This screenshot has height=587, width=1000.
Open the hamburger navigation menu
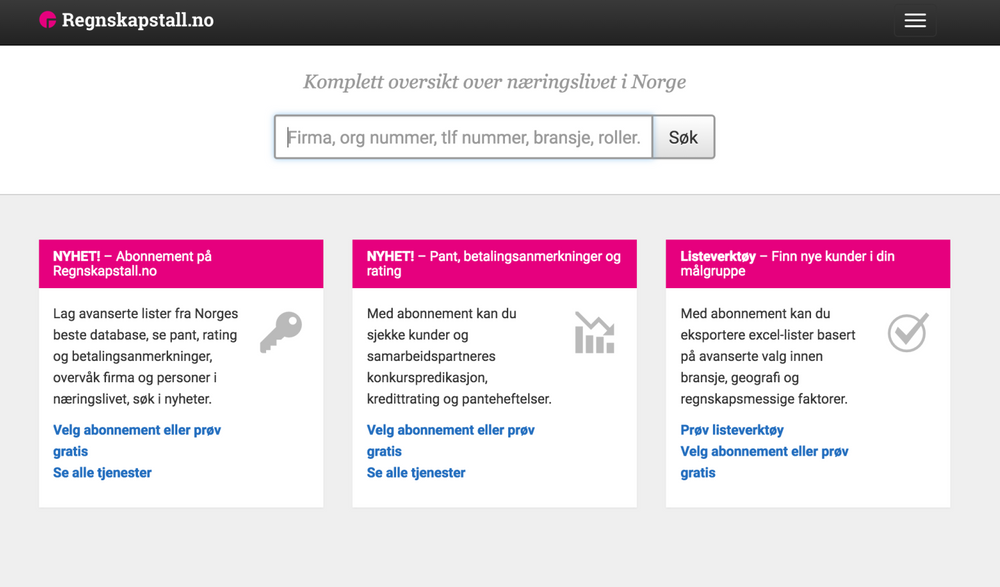pos(915,20)
